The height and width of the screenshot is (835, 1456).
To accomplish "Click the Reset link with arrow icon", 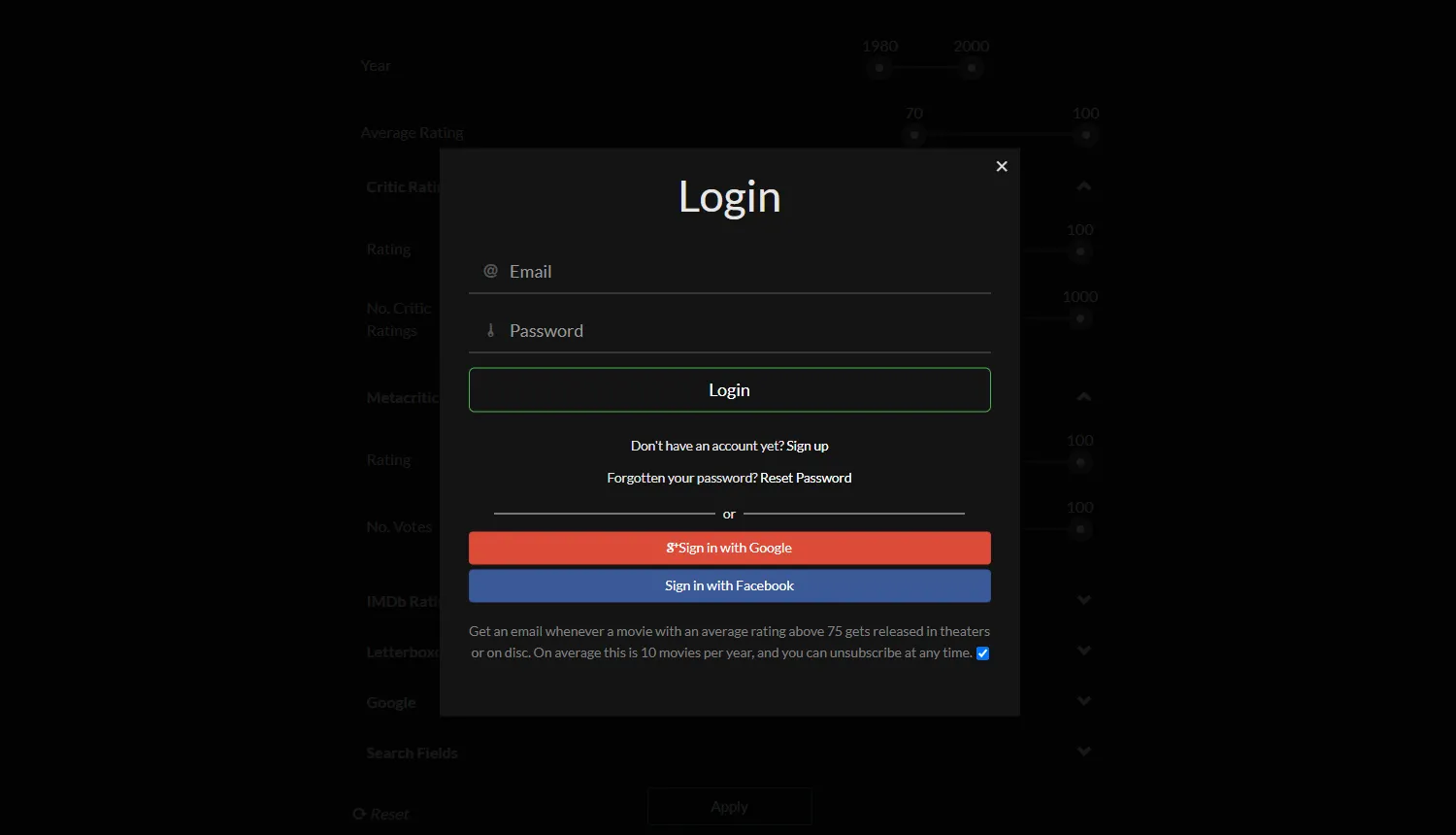I will (x=381, y=815).
